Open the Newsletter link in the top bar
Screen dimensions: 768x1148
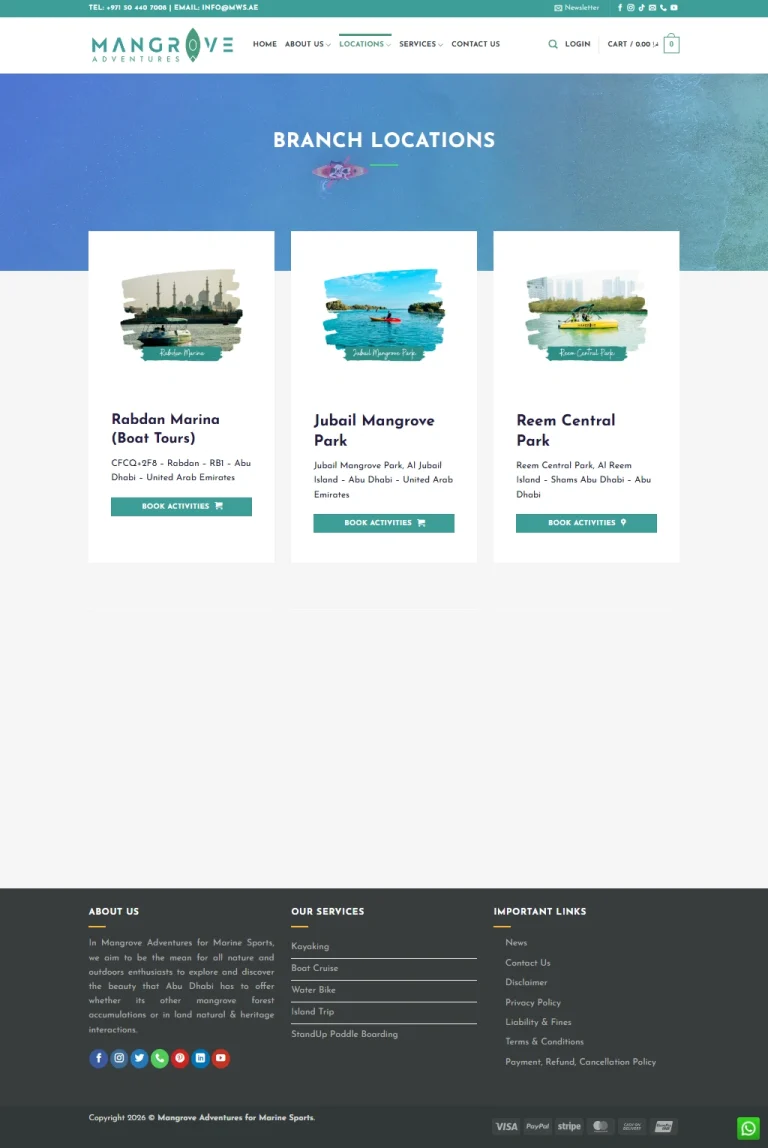(x=577, y=7)
